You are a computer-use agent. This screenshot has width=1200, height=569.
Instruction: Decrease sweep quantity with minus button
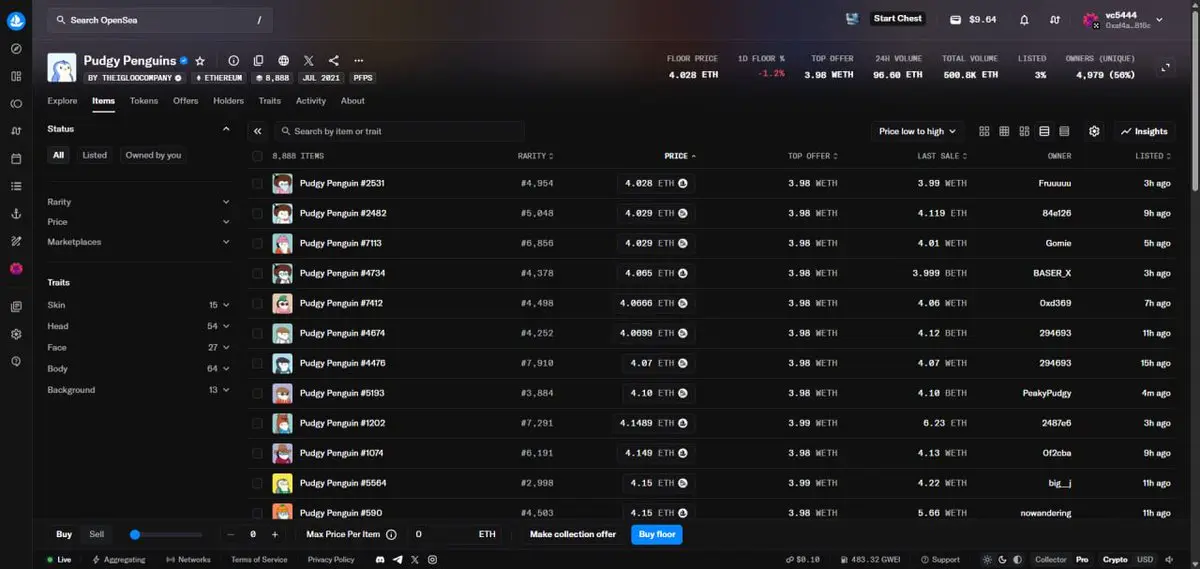[230, 535]
